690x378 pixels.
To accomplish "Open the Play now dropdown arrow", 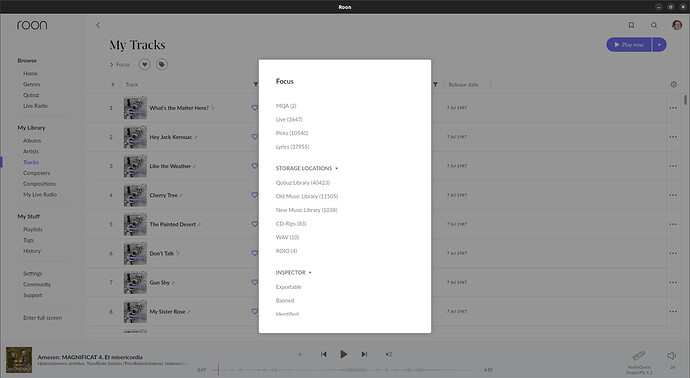I will tap(659, 45).
